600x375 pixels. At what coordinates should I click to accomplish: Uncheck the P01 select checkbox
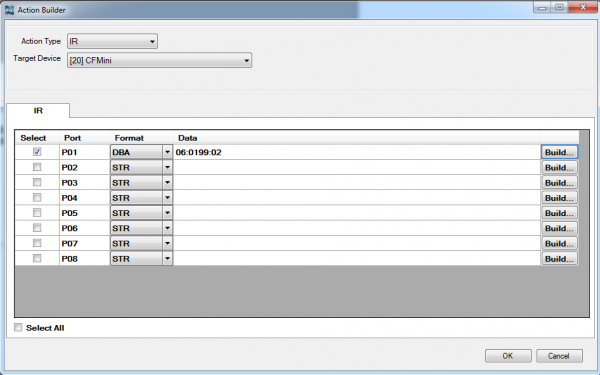[x=37, y=152]
